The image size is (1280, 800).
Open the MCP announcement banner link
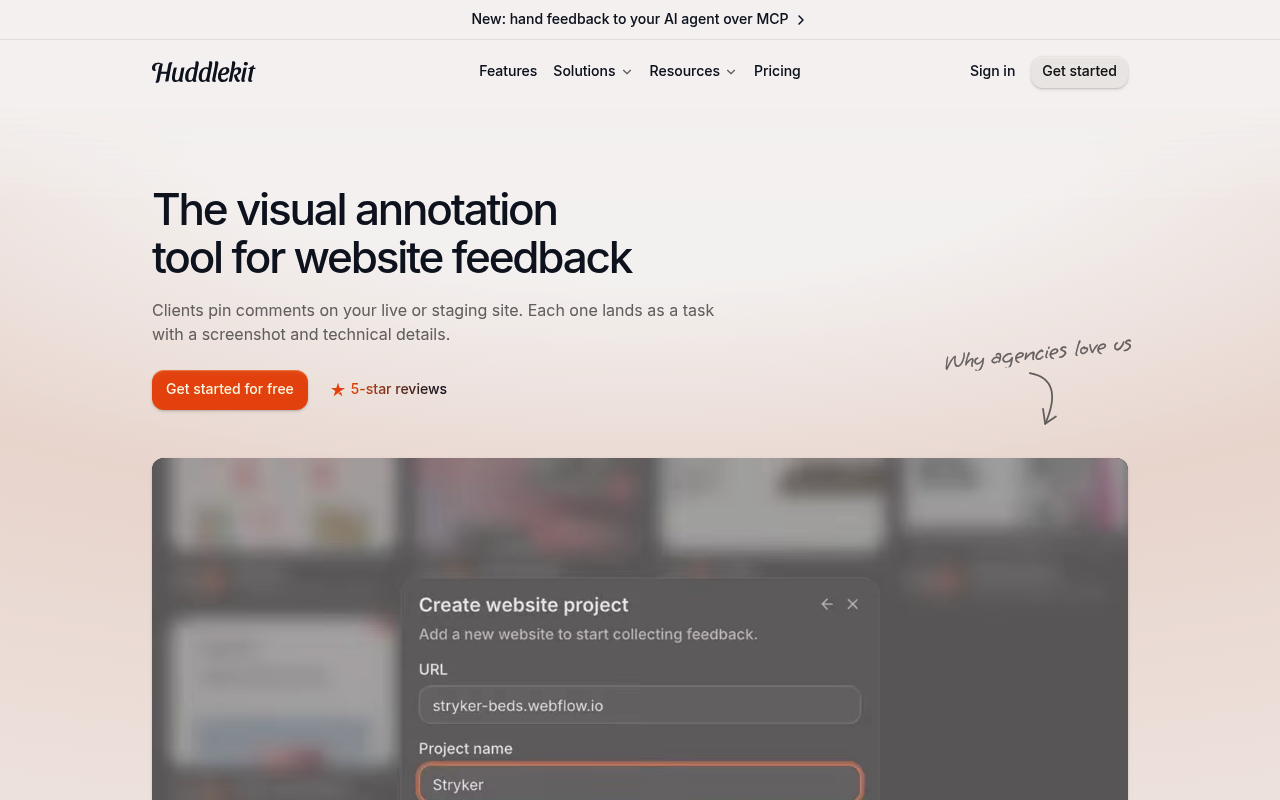click(639, 19)
